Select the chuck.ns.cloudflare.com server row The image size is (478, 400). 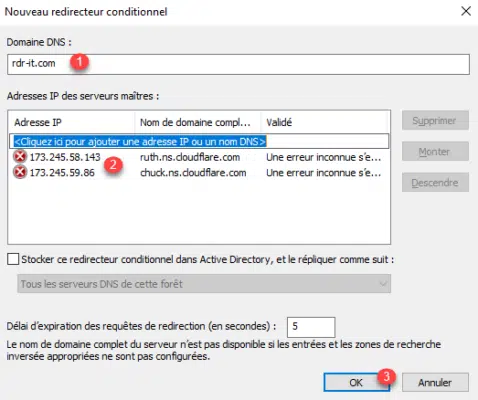pyautogui.click(x=199, y=173)
